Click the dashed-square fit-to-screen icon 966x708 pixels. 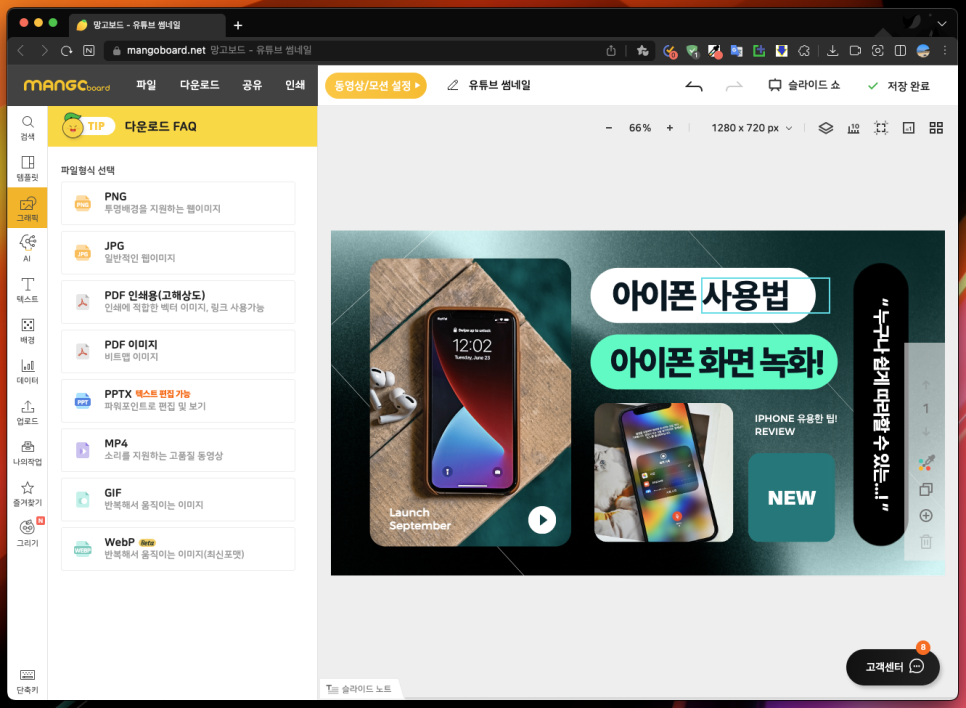point(881,128)
